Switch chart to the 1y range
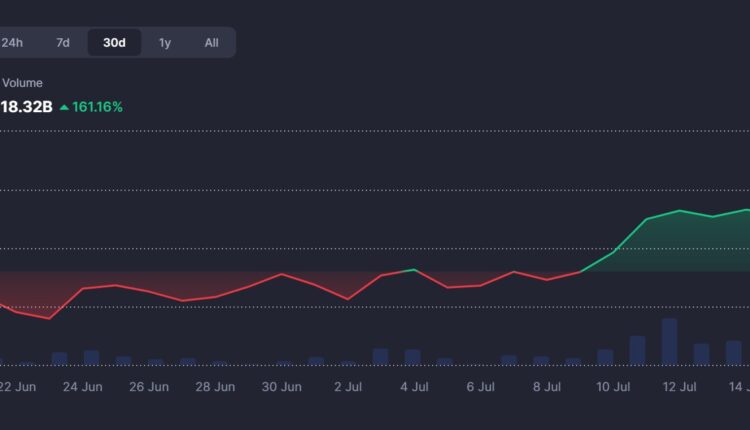This screenshot has height=430, width=750. (165, 43)
